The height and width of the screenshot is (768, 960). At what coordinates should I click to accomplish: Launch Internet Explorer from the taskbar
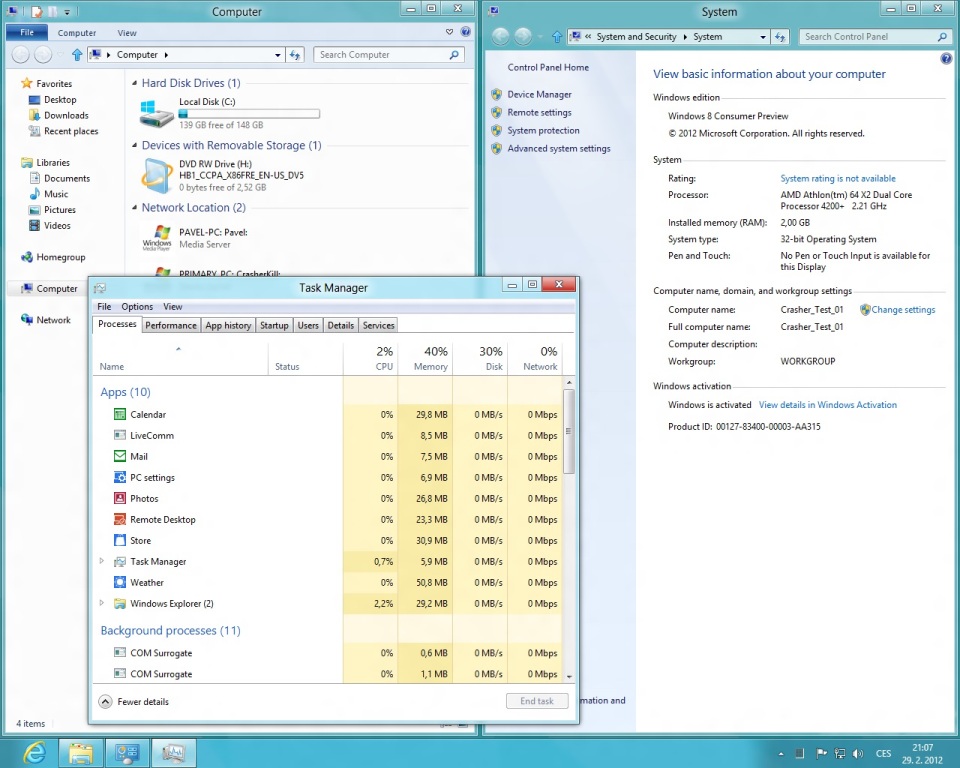pyautogui.click(x=34, y=752)
